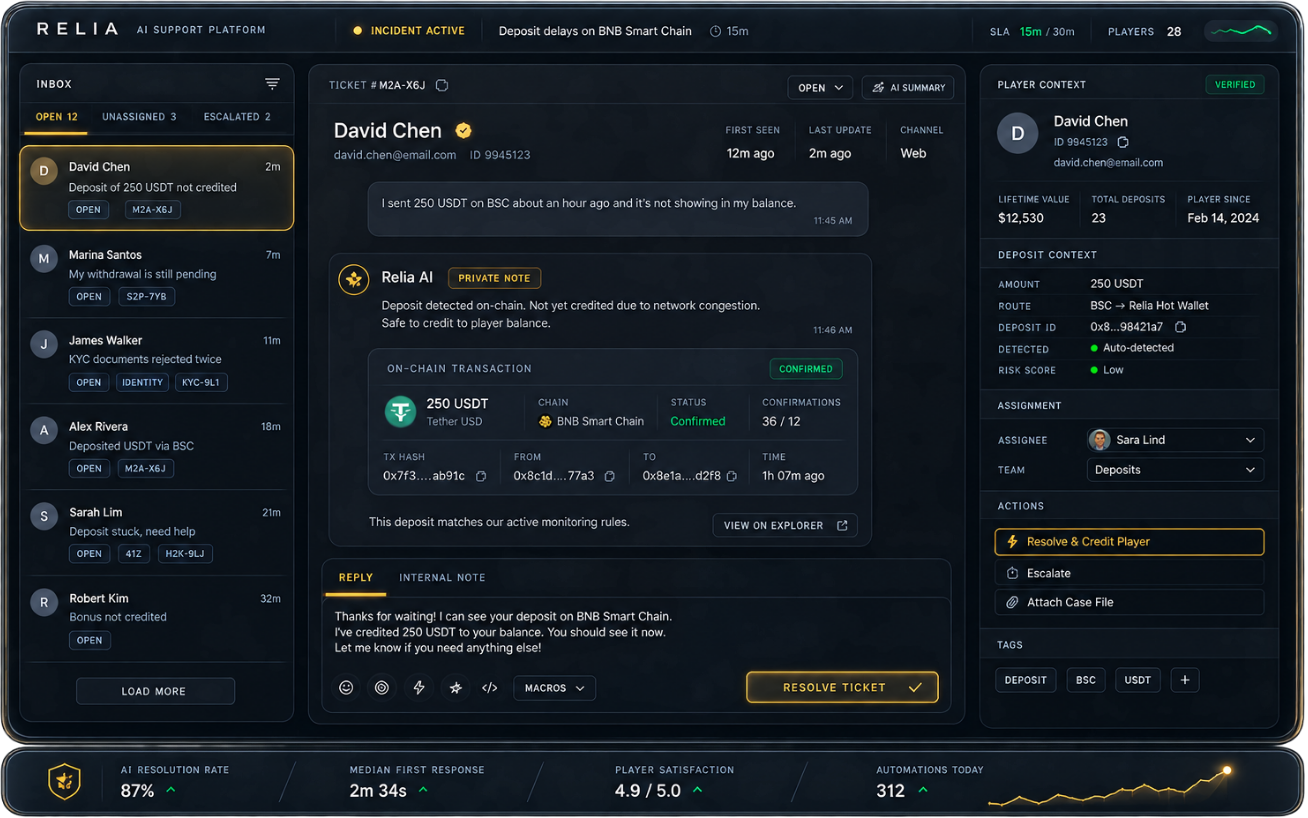The image size is (1308, 818).
Task: Click external link icon on View on Explorer
Action: point(842,525)
